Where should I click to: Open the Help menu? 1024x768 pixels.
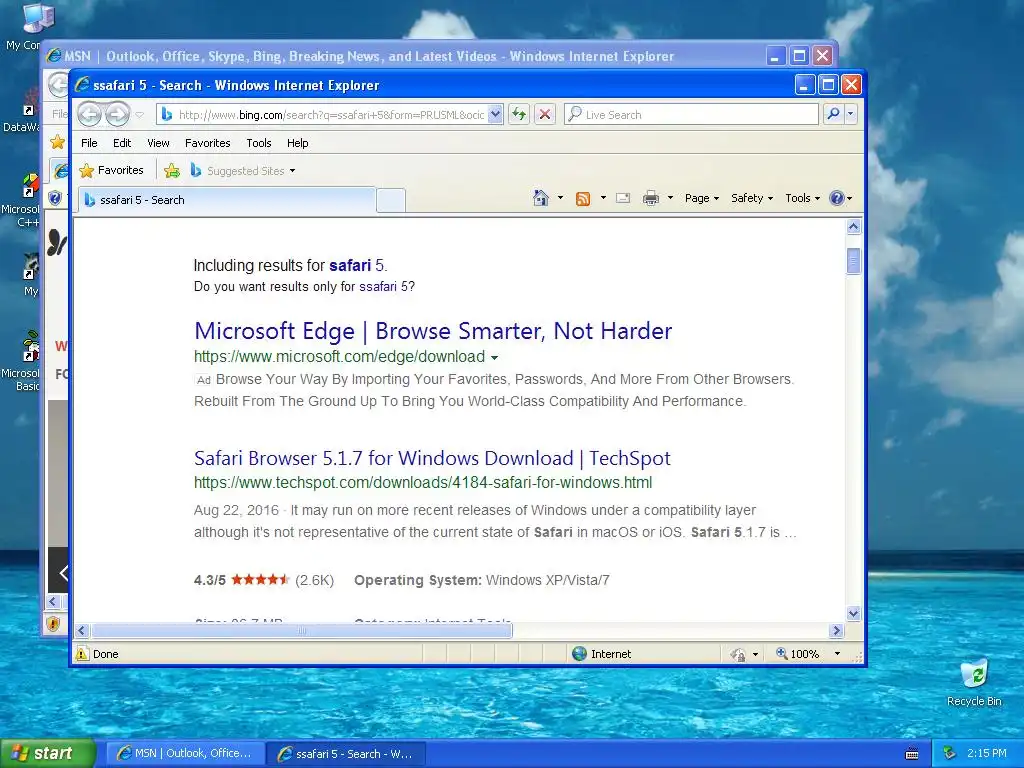[298, 143]
